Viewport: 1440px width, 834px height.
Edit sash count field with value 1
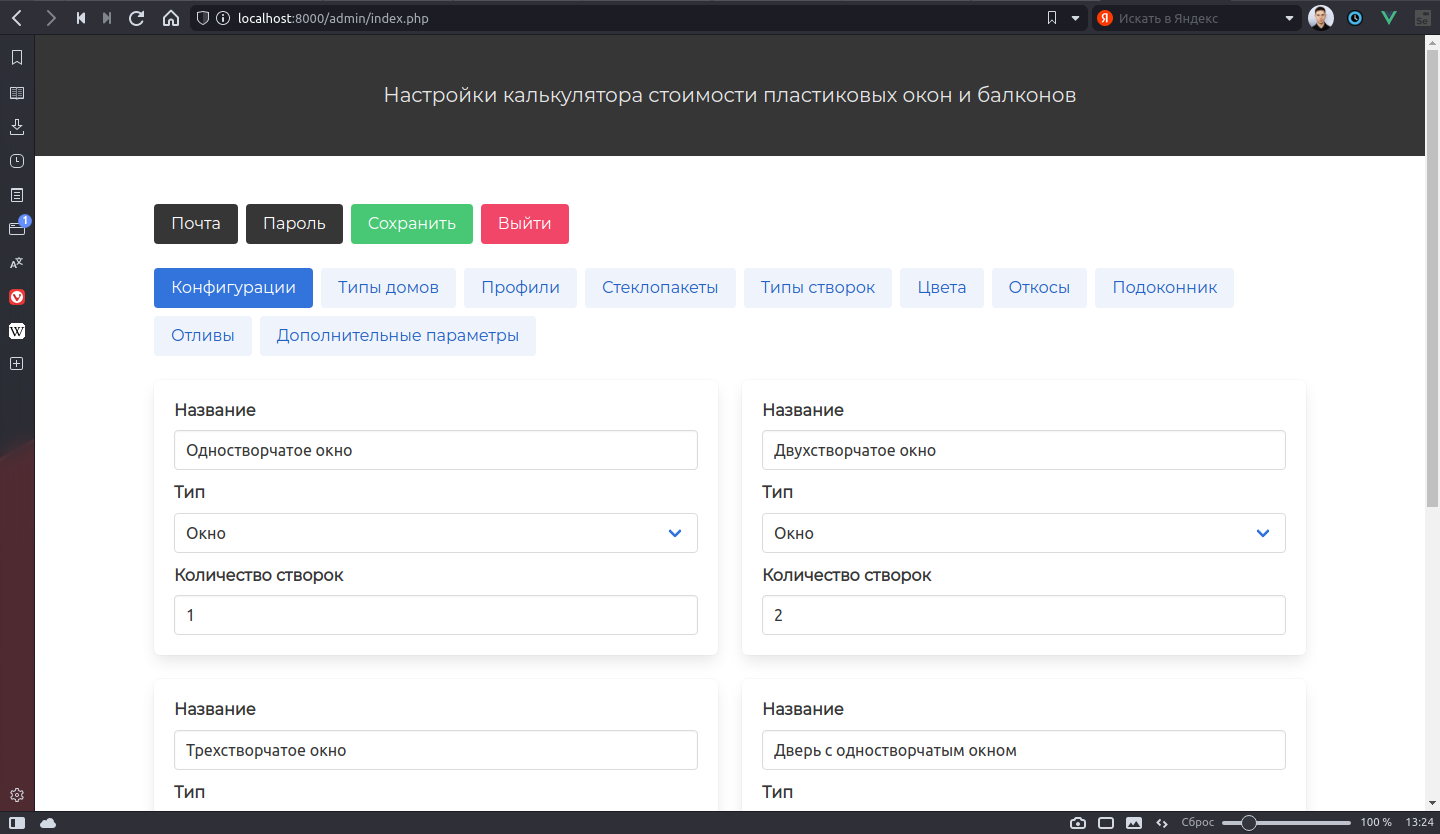click(436, 615)
